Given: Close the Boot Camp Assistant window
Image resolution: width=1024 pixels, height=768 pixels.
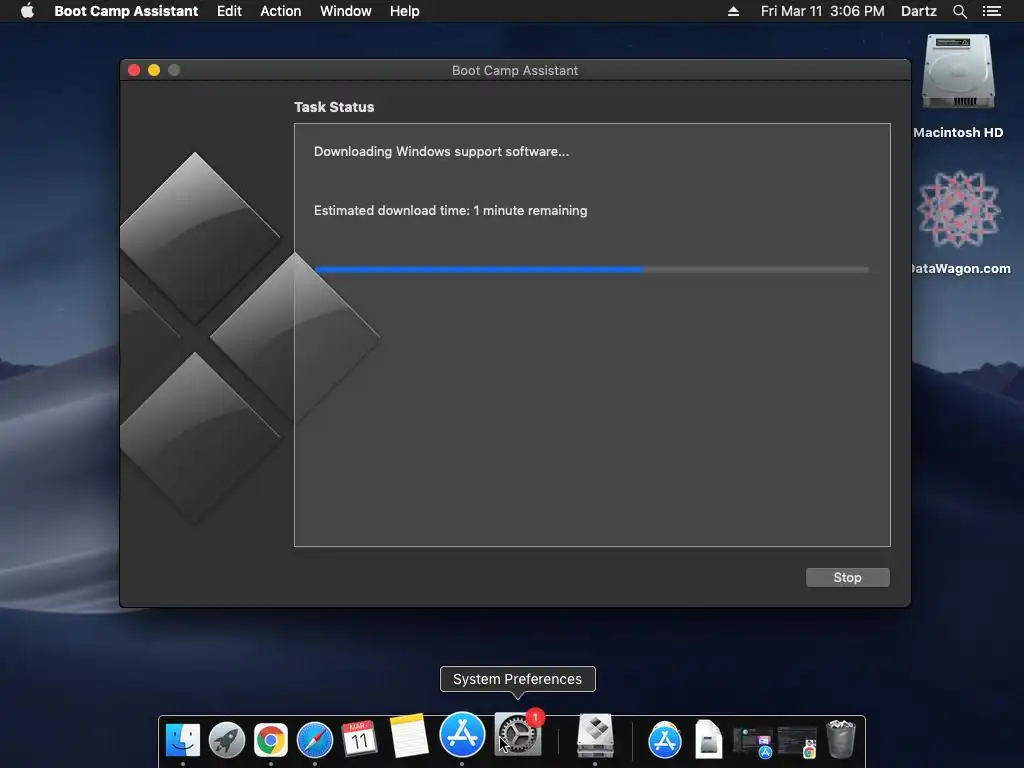Looking at the screenshot, I should (134, 70).
